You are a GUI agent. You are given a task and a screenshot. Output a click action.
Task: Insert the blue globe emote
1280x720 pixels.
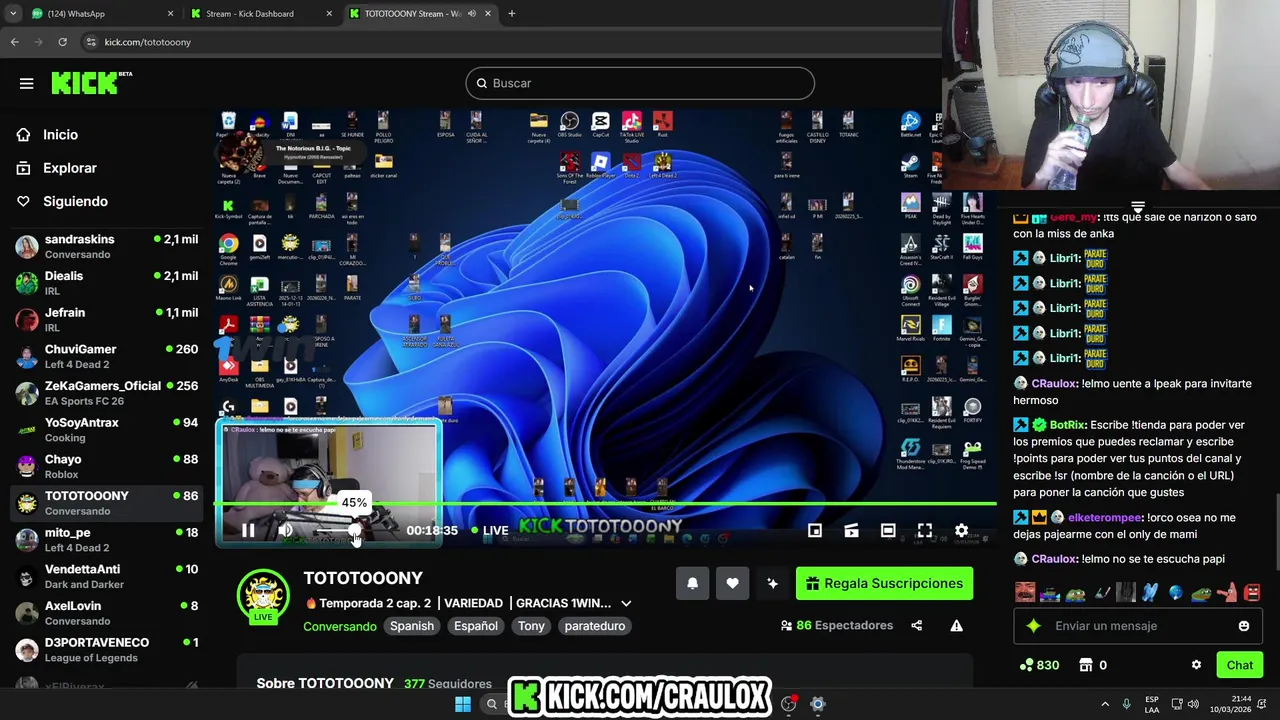(1176, 592)
